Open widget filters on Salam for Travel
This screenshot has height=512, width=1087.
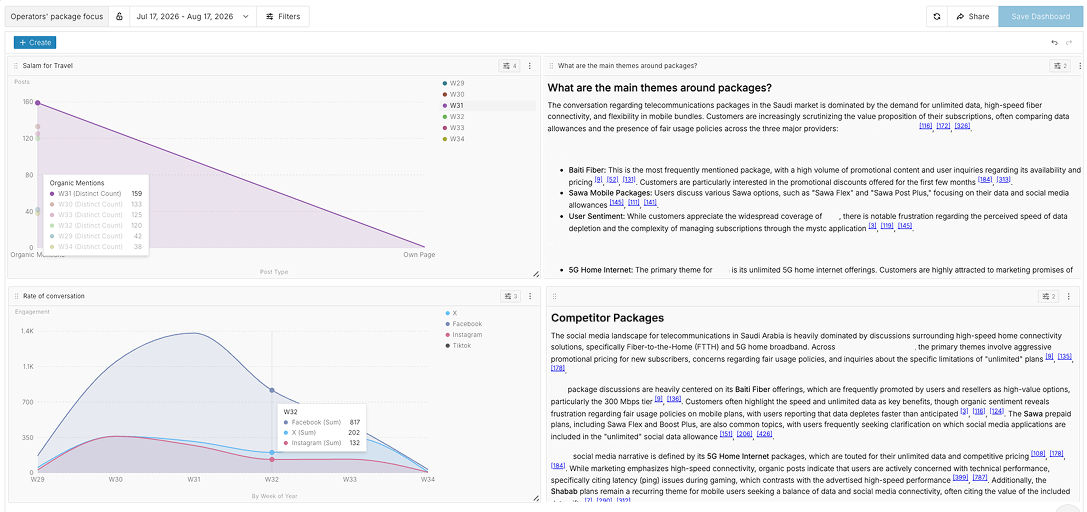510,66
